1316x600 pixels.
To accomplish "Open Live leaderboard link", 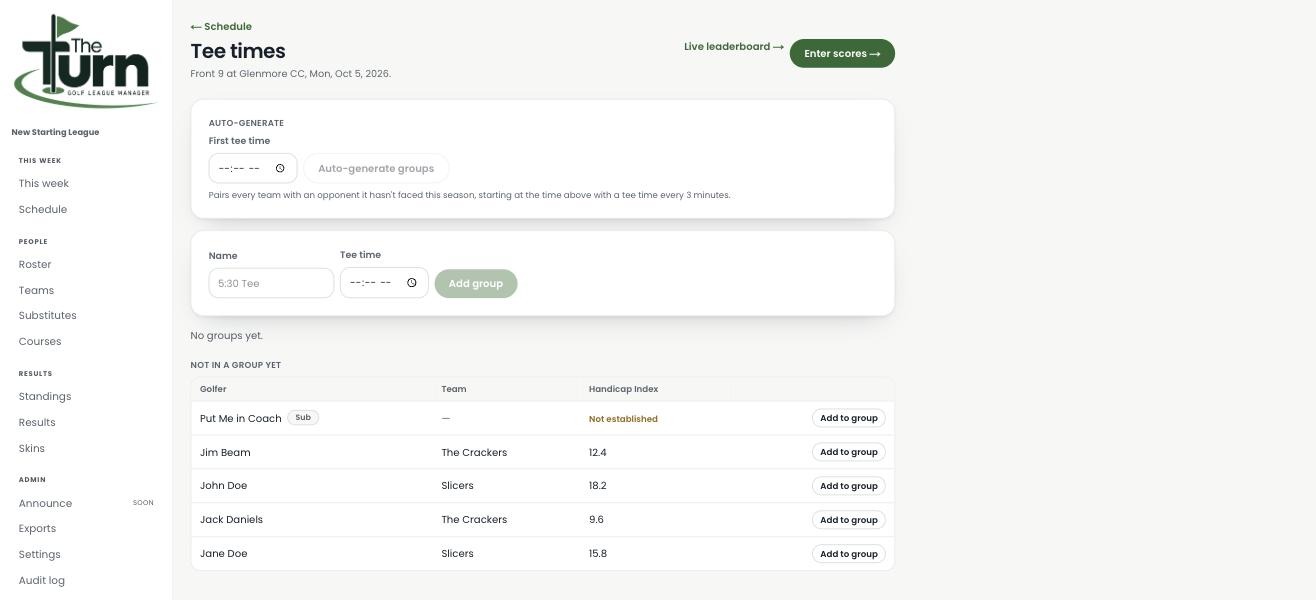I will [734, 46].
